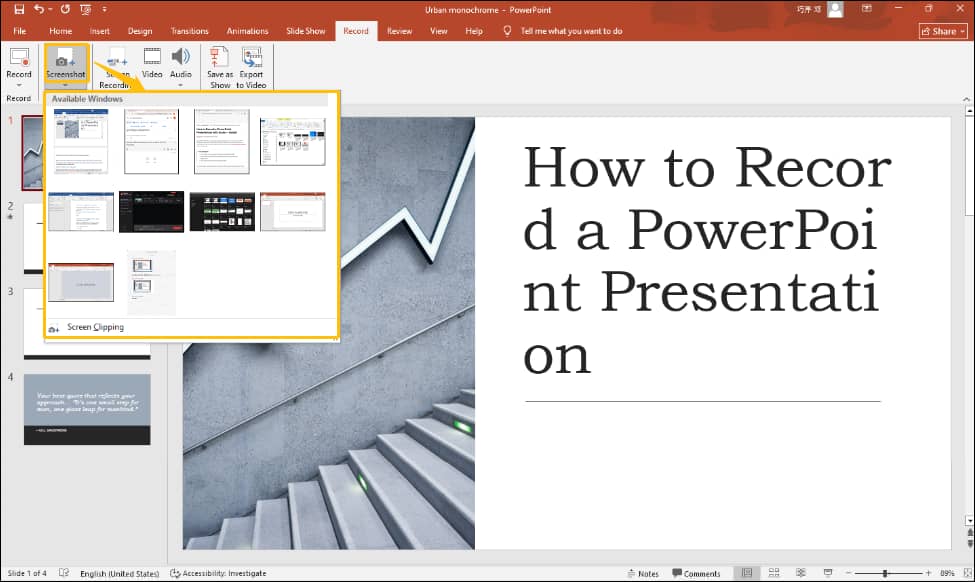Open the Record dropdown arrow
This screenshot has height=582, width=975.
click(x=19, y=83)
